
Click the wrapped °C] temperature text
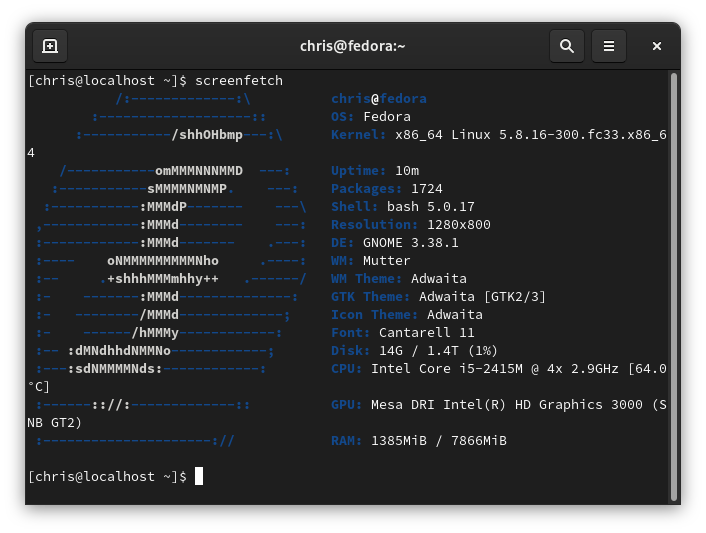pyautogui.click(x=38, y=387)
